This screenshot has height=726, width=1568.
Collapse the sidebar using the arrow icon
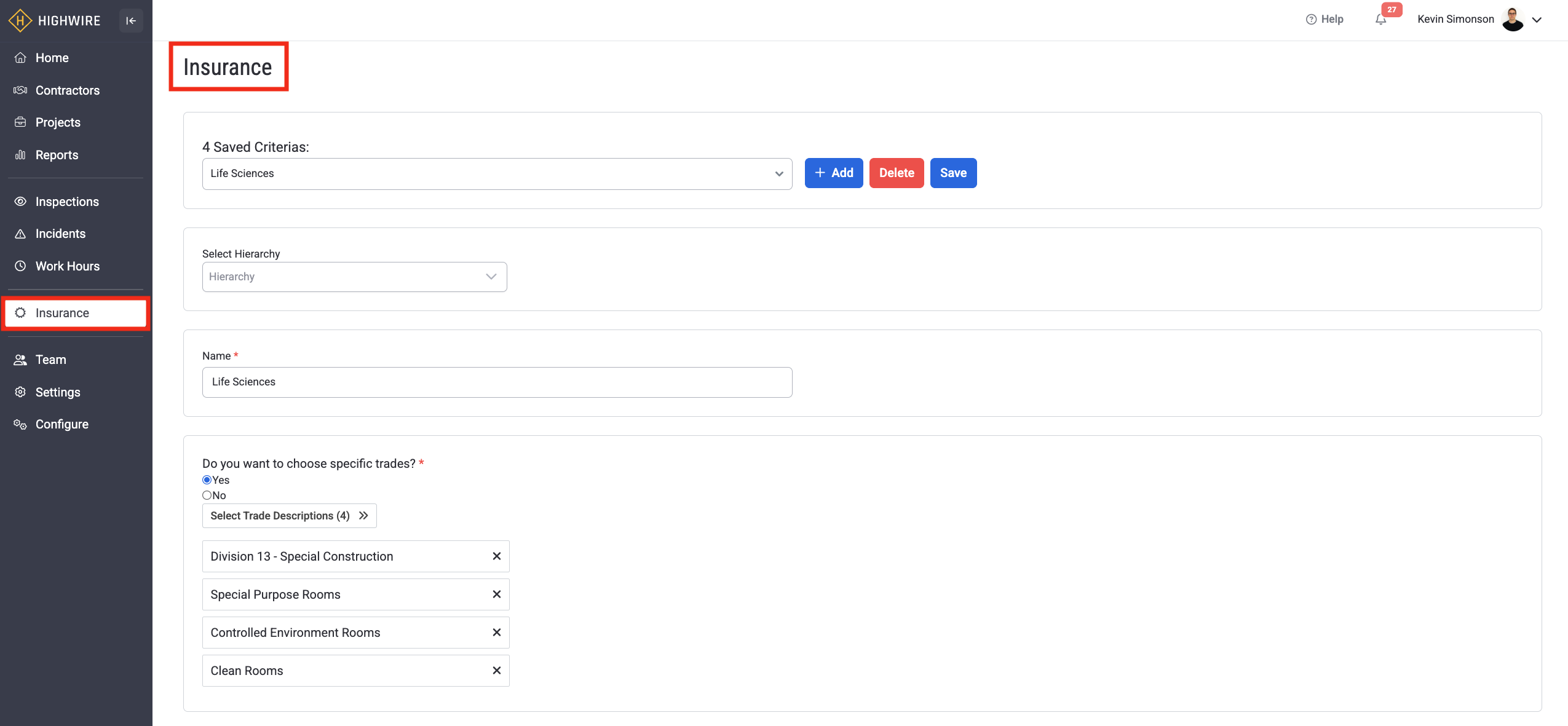[x=131, y=20]
